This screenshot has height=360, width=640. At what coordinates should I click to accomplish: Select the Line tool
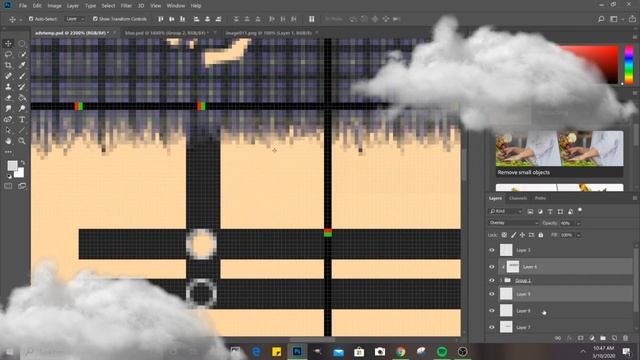tap(22, 131)
